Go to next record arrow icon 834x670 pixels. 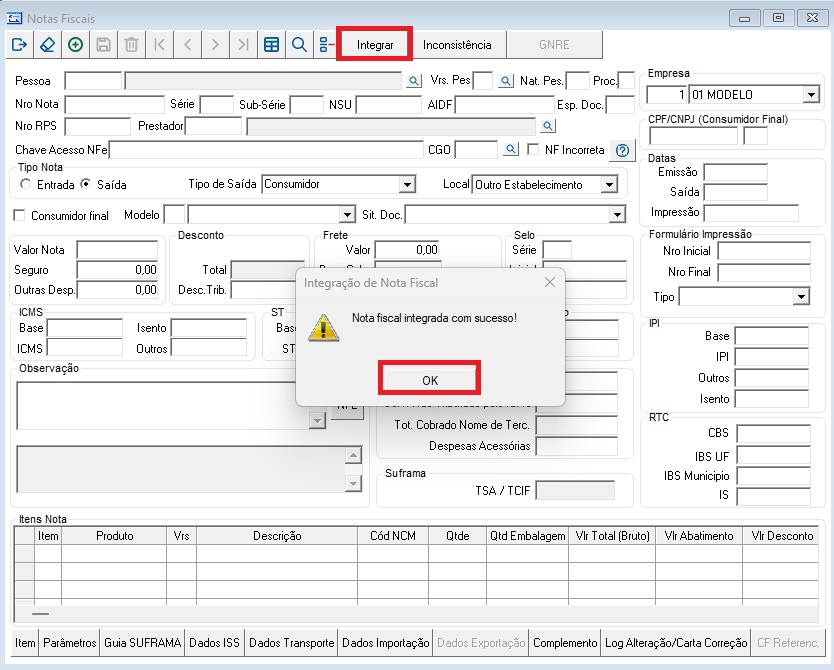[215, 45]
